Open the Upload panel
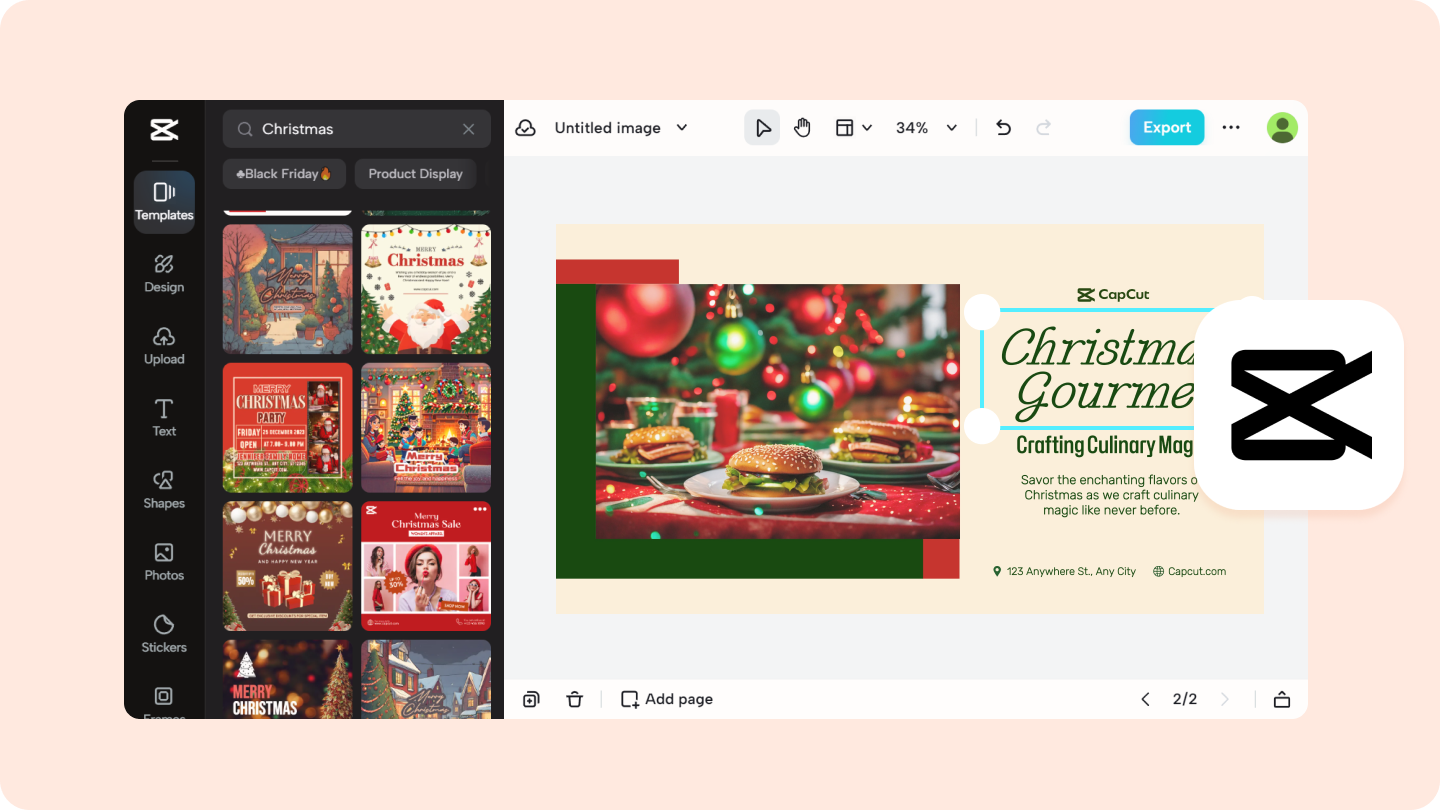Image resolution: width=1440 pixels, height=810 pixels. click(164, 345)
